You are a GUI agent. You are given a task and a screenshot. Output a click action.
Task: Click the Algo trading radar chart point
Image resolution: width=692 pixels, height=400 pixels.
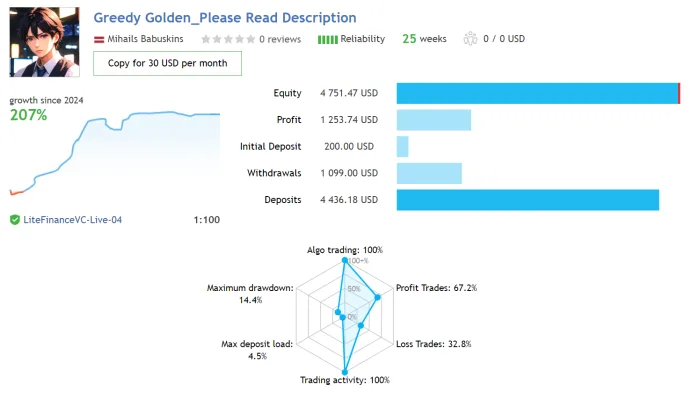[345, 260]
